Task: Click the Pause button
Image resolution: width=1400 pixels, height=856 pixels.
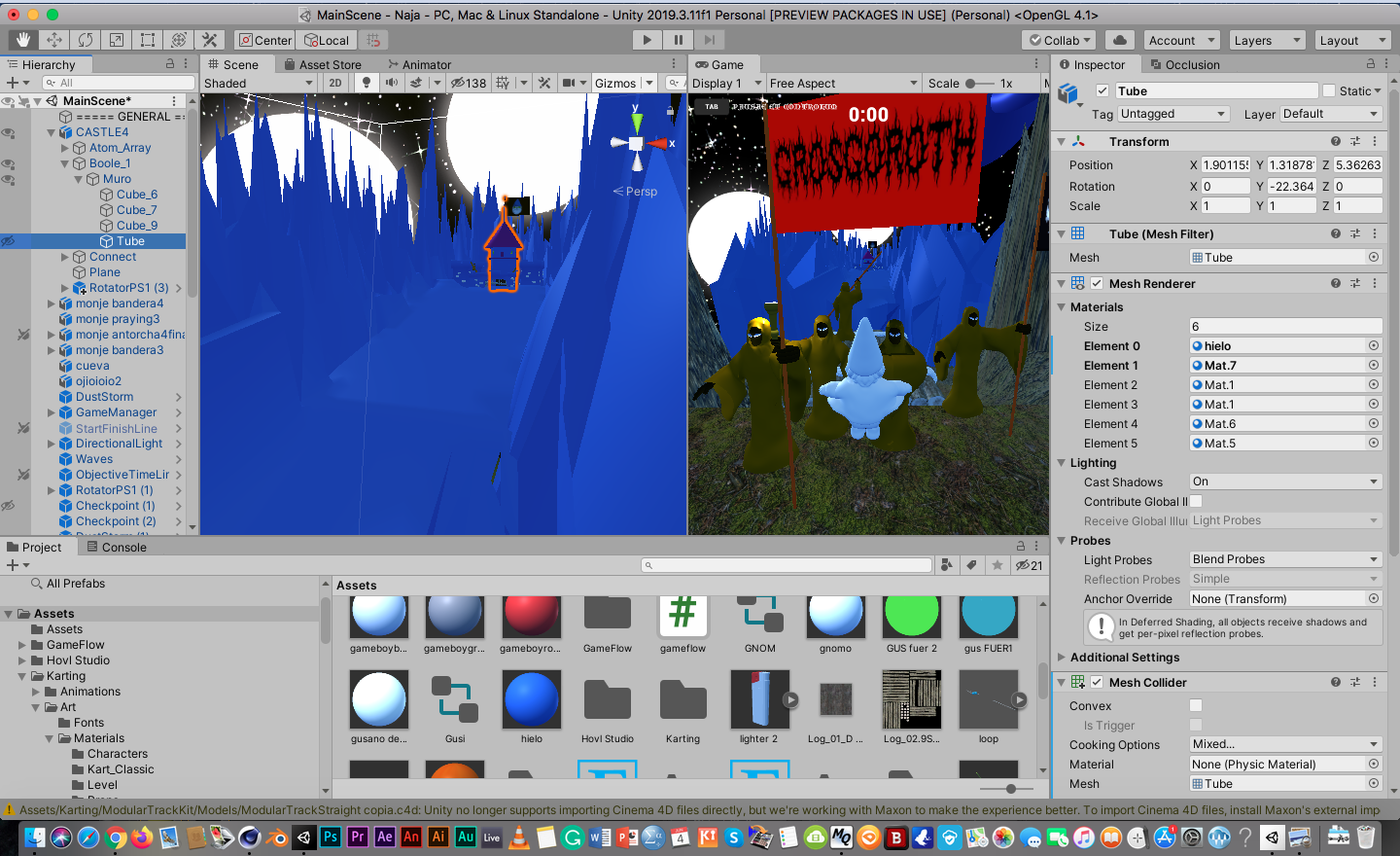Action: [679, 40]
